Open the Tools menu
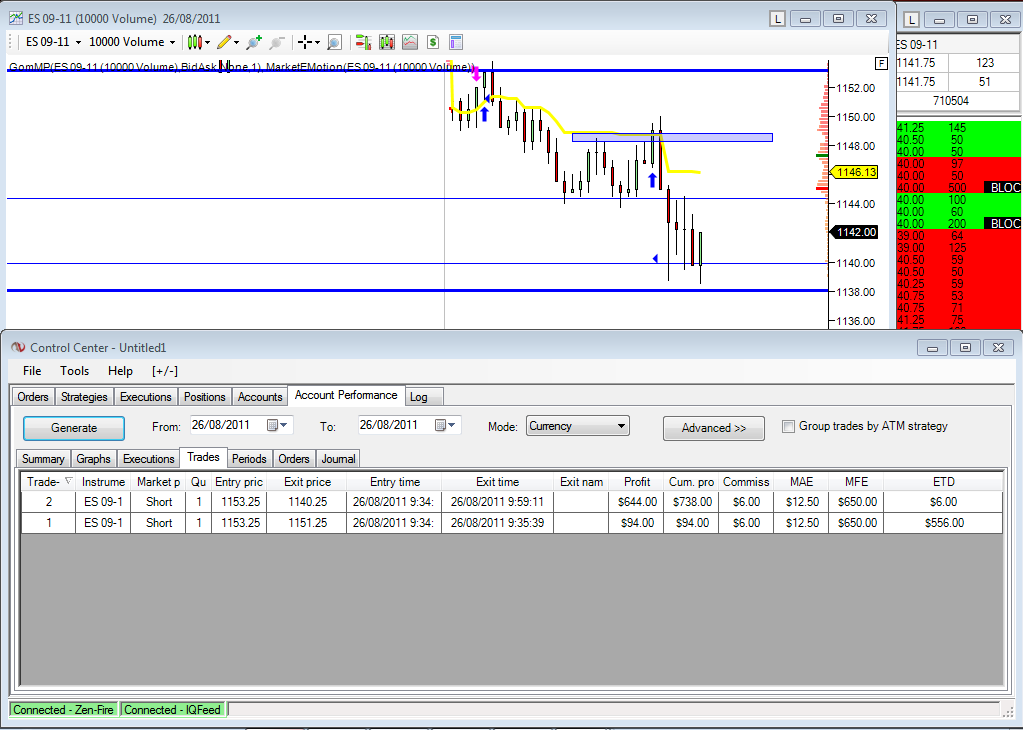Image resolution: width=1023 pixels, height=730 pixels. 74,371
